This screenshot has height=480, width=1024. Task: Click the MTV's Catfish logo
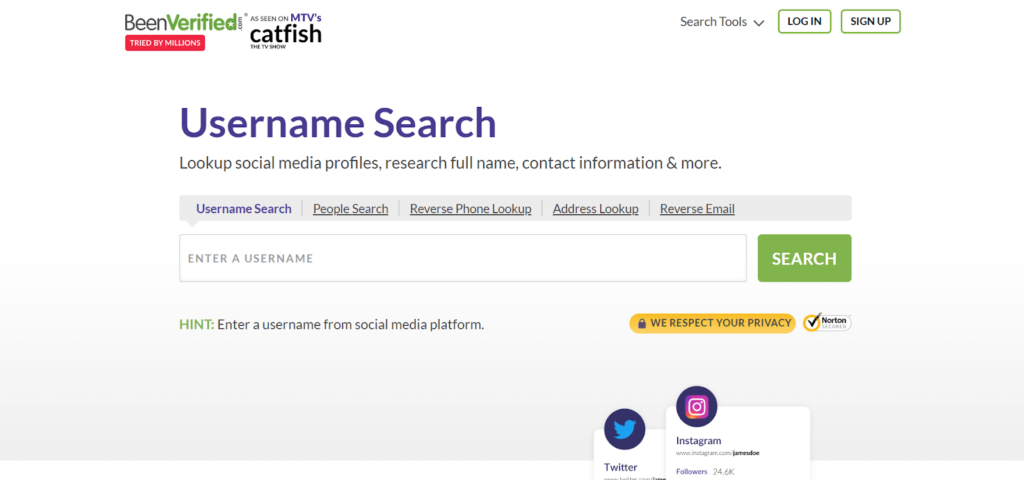click(286, 31)
